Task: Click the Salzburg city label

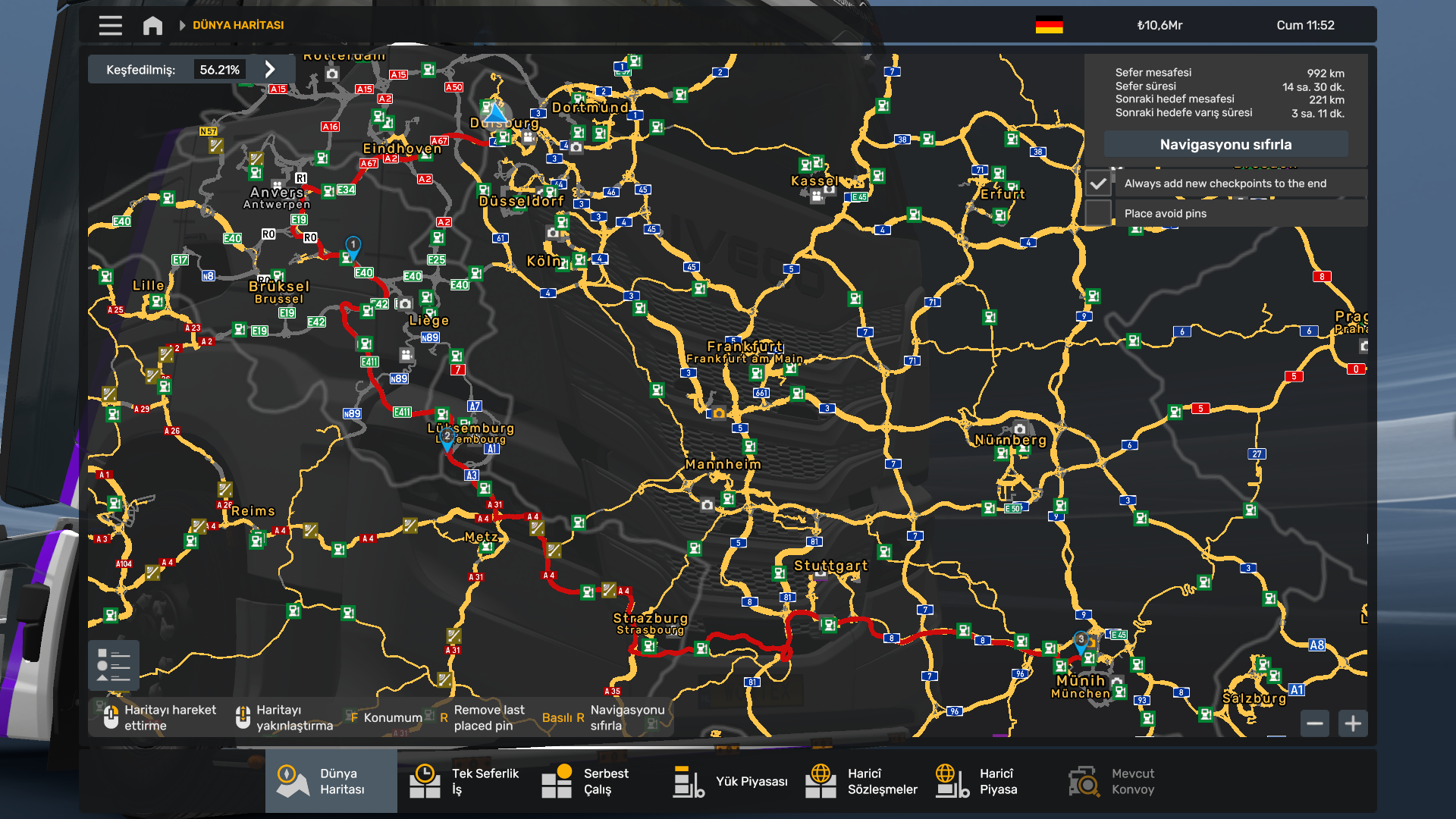Action: pyautogui.click(x=1254, y=698)
